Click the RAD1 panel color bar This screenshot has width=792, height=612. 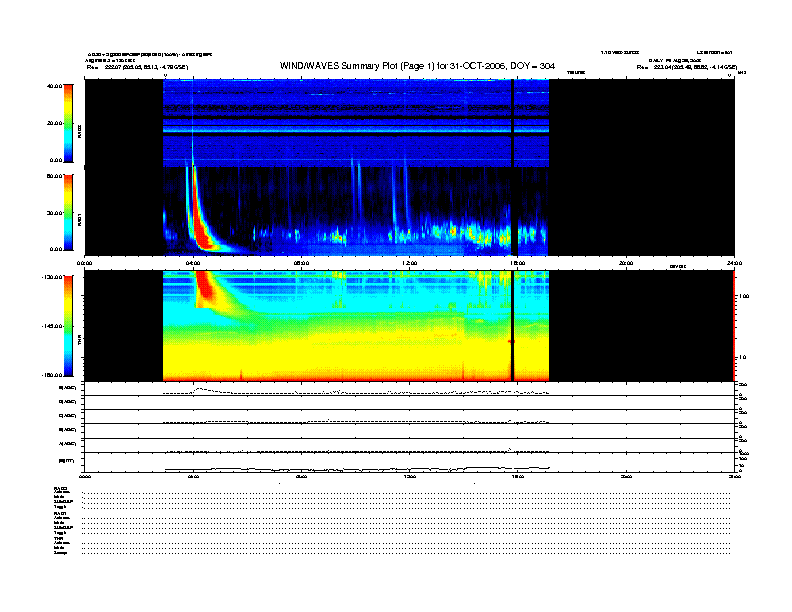[69, 213]
